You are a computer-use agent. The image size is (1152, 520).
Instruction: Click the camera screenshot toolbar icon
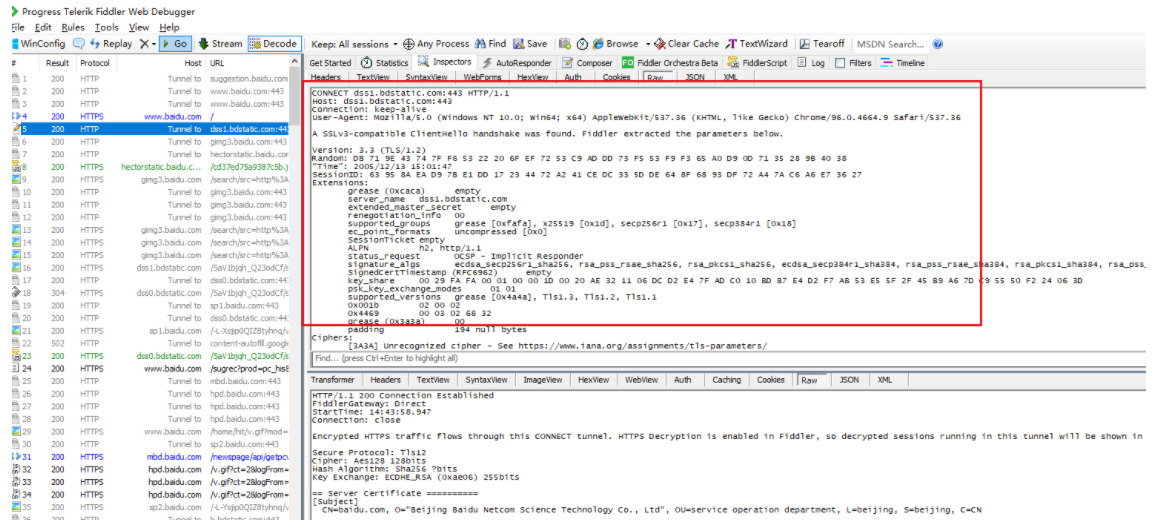(x=565, y=44)
